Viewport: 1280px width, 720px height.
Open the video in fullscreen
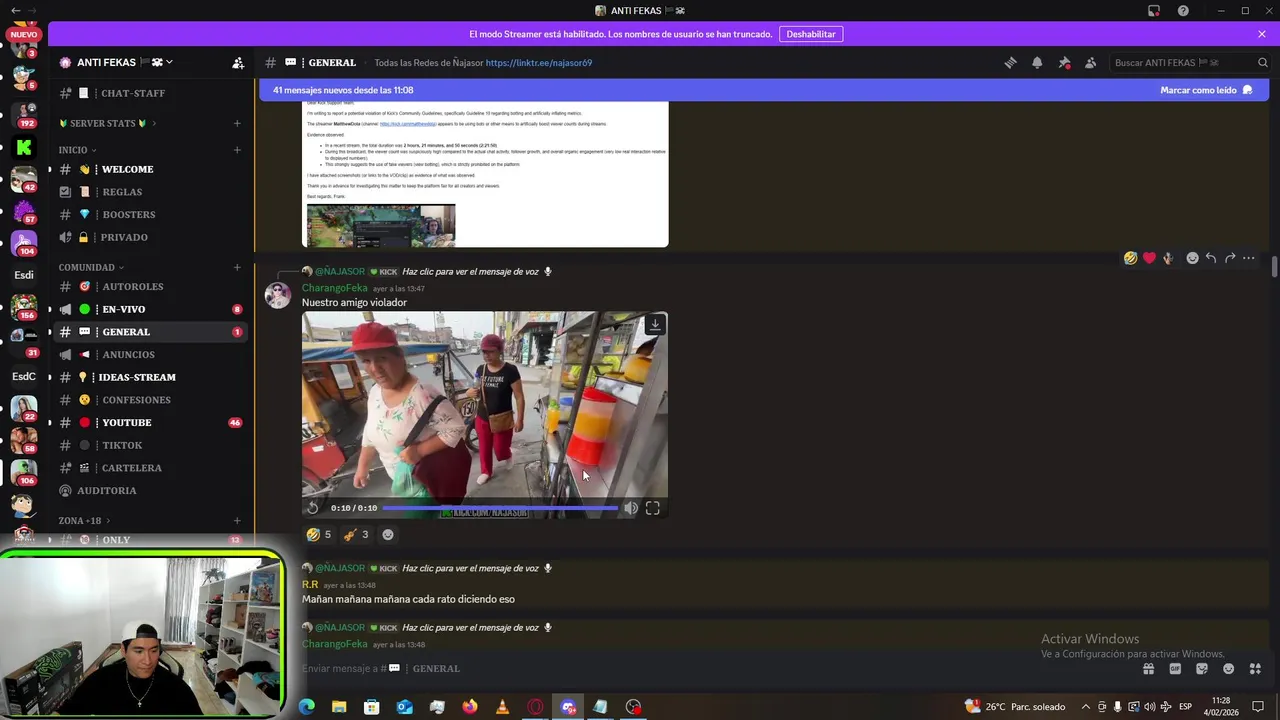click(x=653, y=508)
